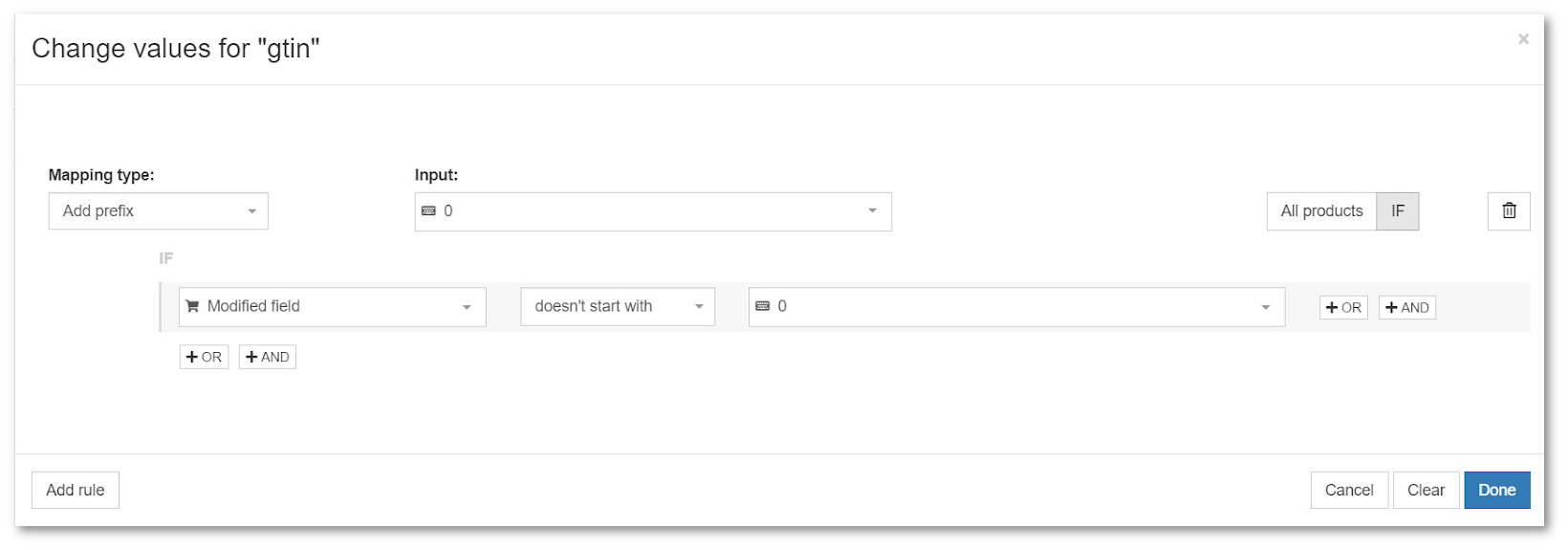Click the Add rule button

pyautogui.click(x=76, y=490)
